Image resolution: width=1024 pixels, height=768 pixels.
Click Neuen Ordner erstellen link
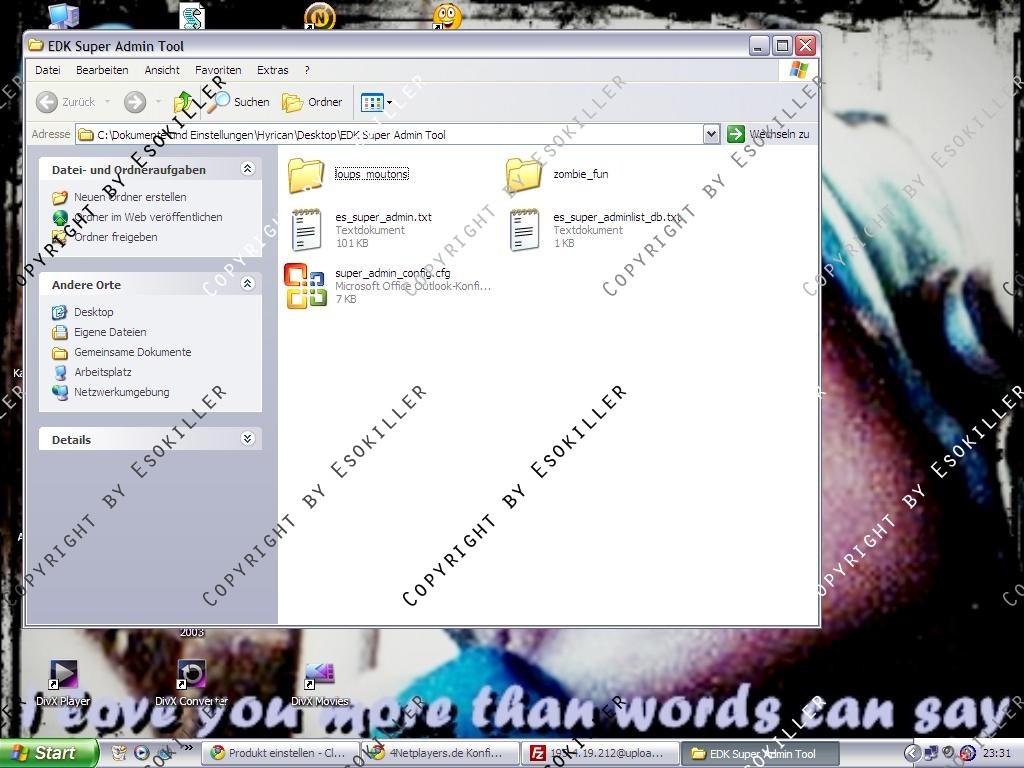point(129,197)
